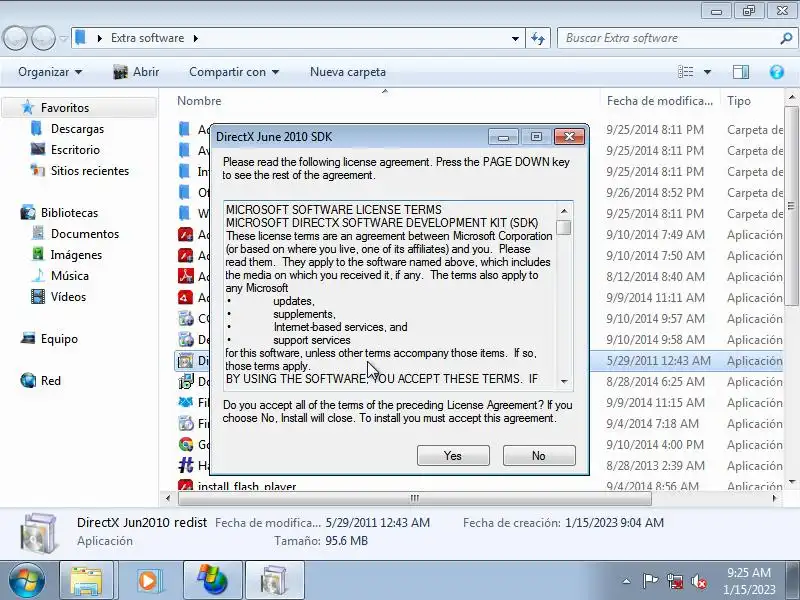Screen dimensions: 800x600
Task: Expand the arrow after Extra software in the address bar
Action: (x=196, y=38)
